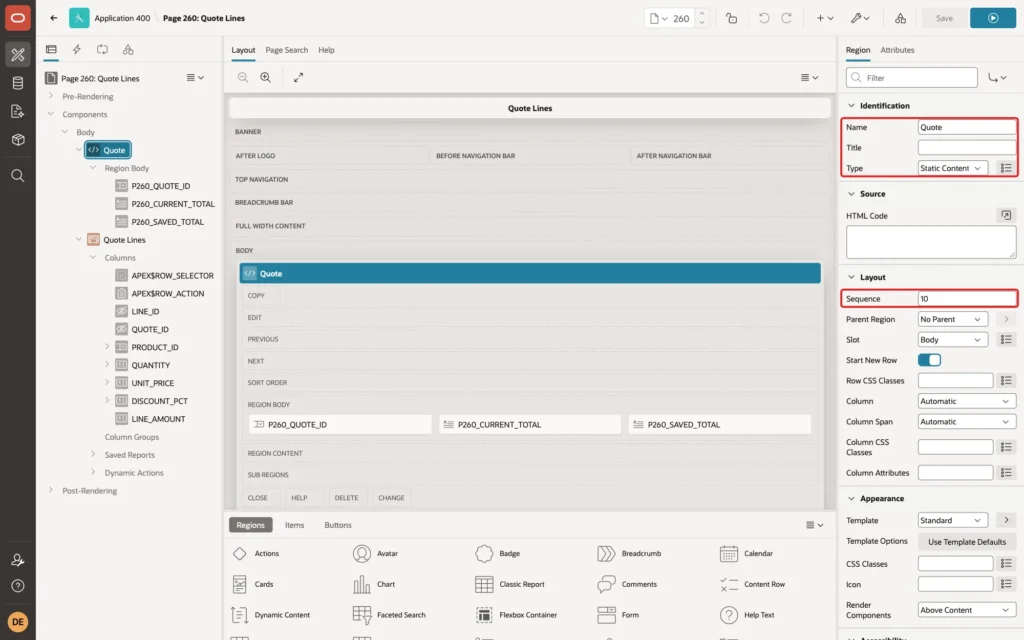Redo the last change
1024x640 pixels.
tap(786, 18)
